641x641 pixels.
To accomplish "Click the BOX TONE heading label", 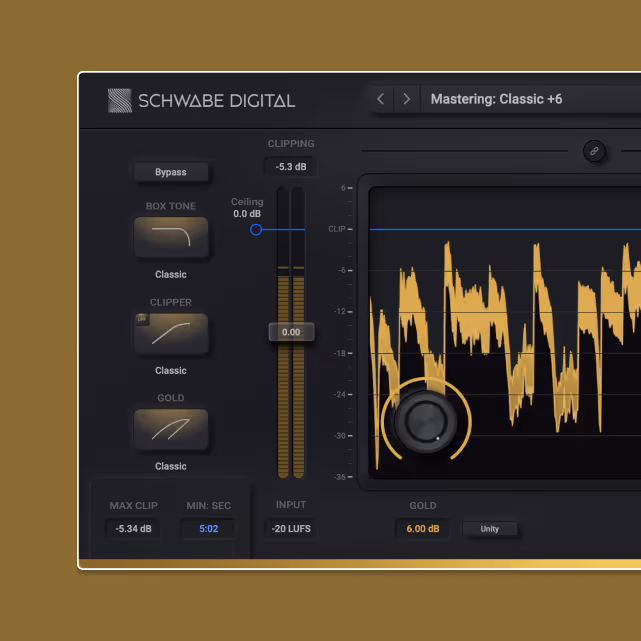I will point(171,206).
